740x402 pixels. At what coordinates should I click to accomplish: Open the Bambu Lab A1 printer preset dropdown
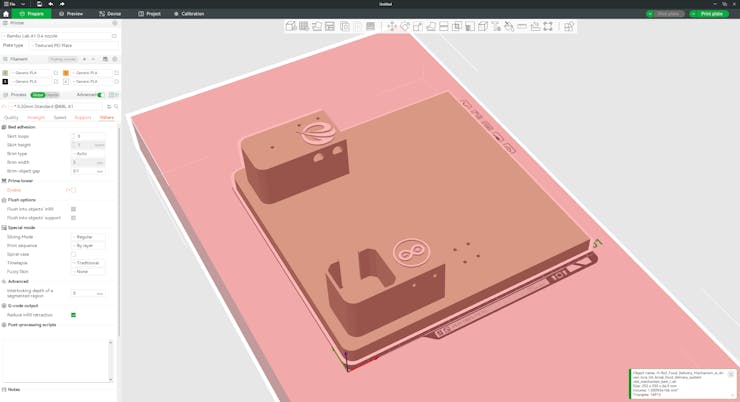57,36
